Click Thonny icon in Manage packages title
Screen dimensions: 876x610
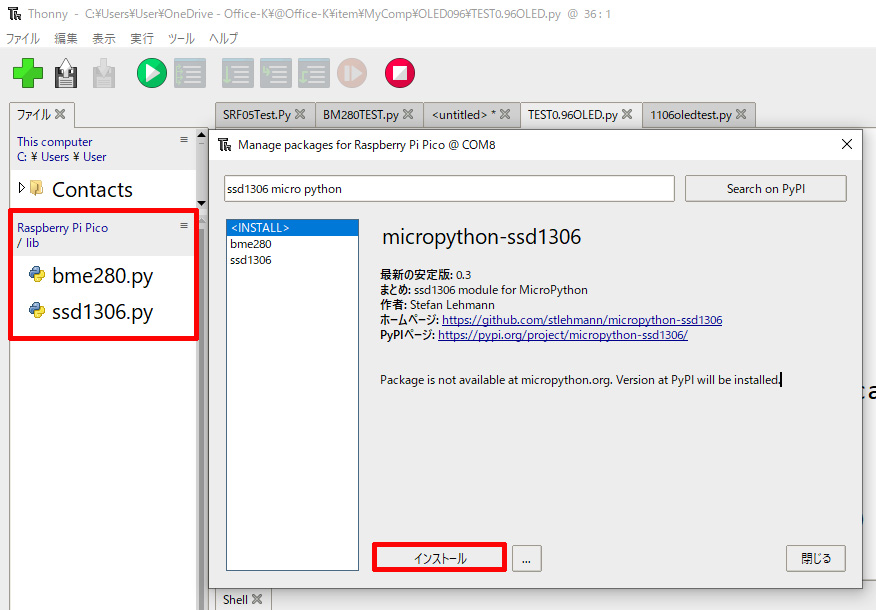(x=225, y=145)
